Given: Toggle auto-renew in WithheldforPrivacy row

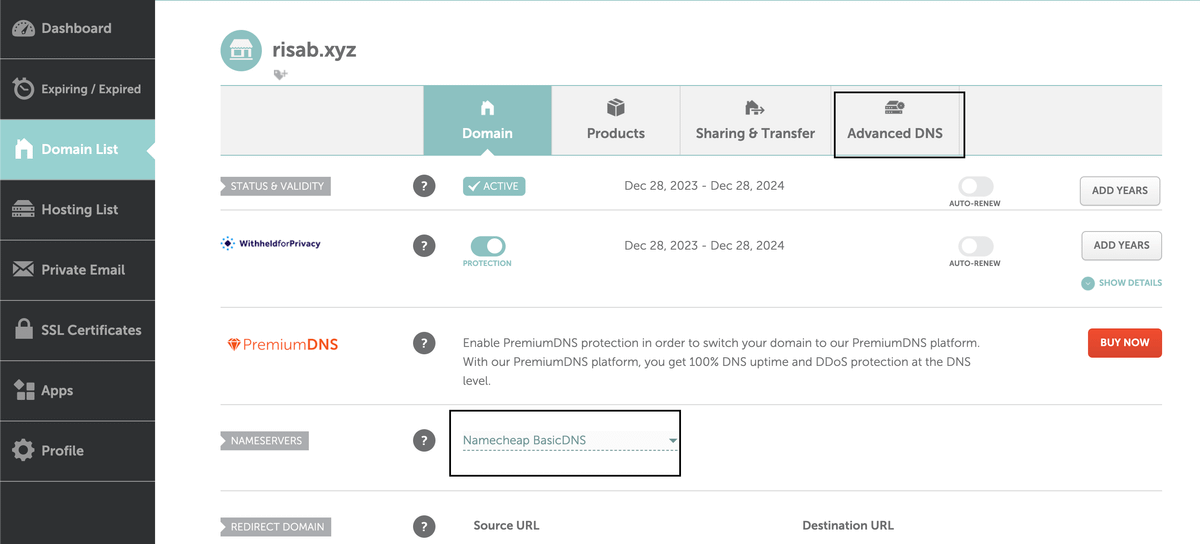Looking at the screenshot, I should tap(976, 245).
